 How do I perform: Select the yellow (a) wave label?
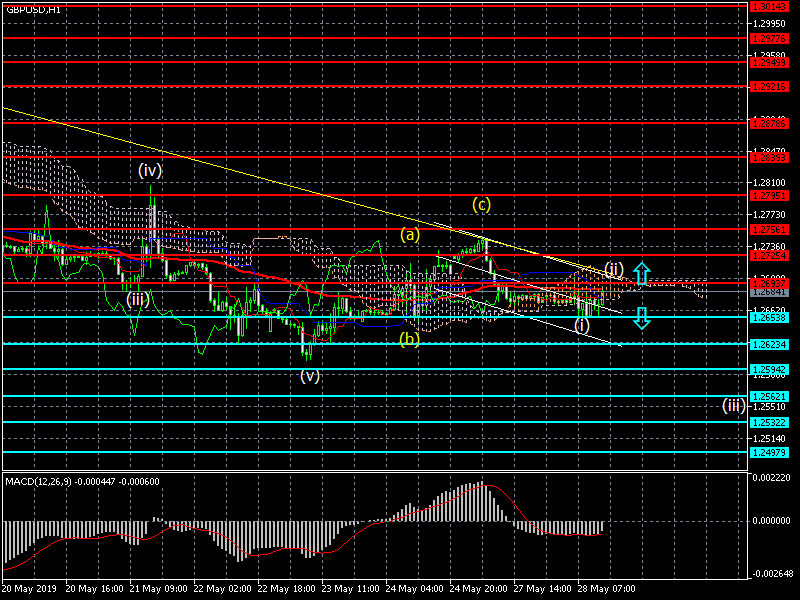(x=409, y=235)
